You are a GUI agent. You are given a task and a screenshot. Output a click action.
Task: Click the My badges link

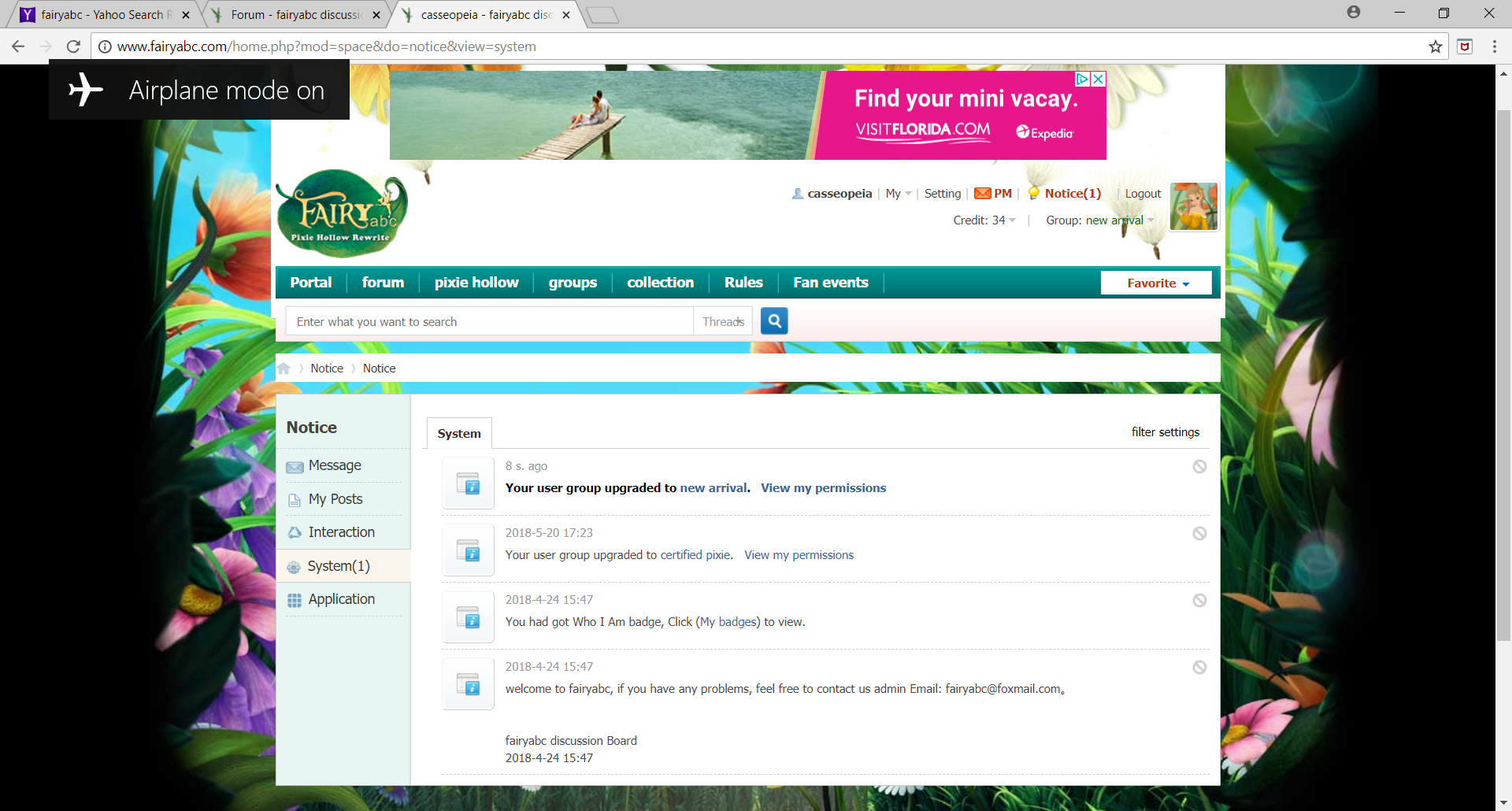click(728, 622)
